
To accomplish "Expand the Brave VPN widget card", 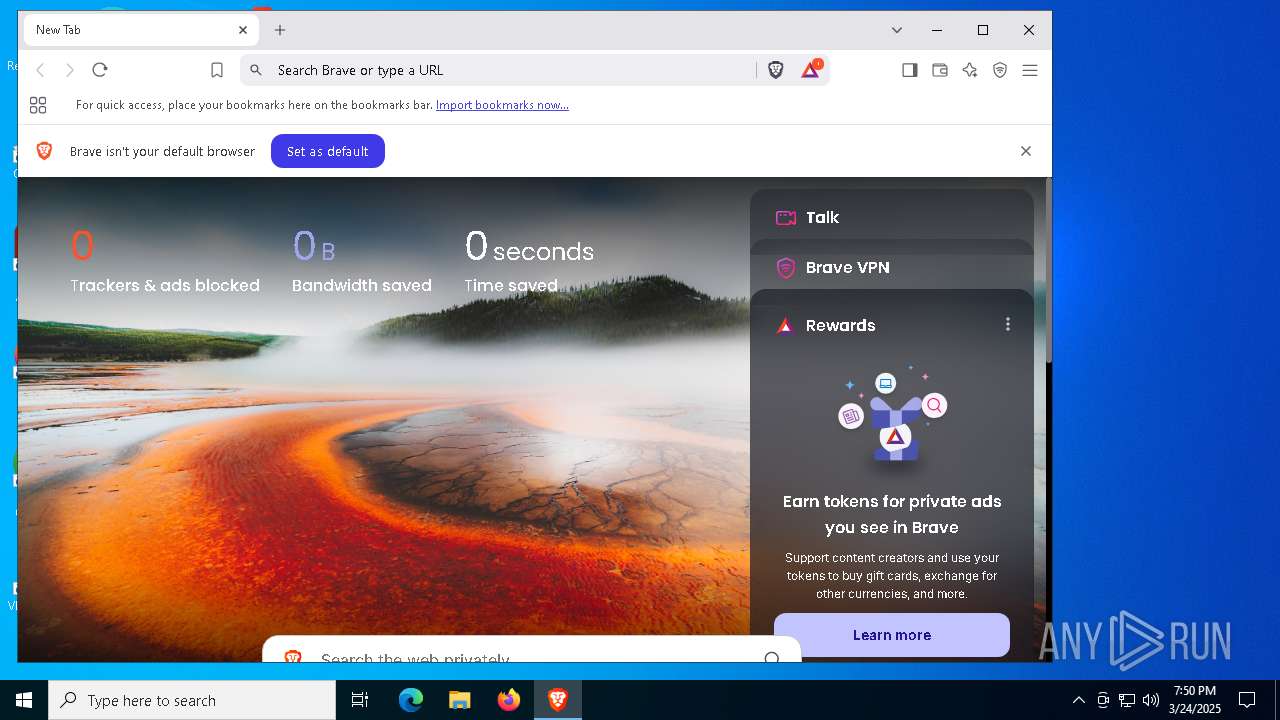I will click(x=892, y=267).
